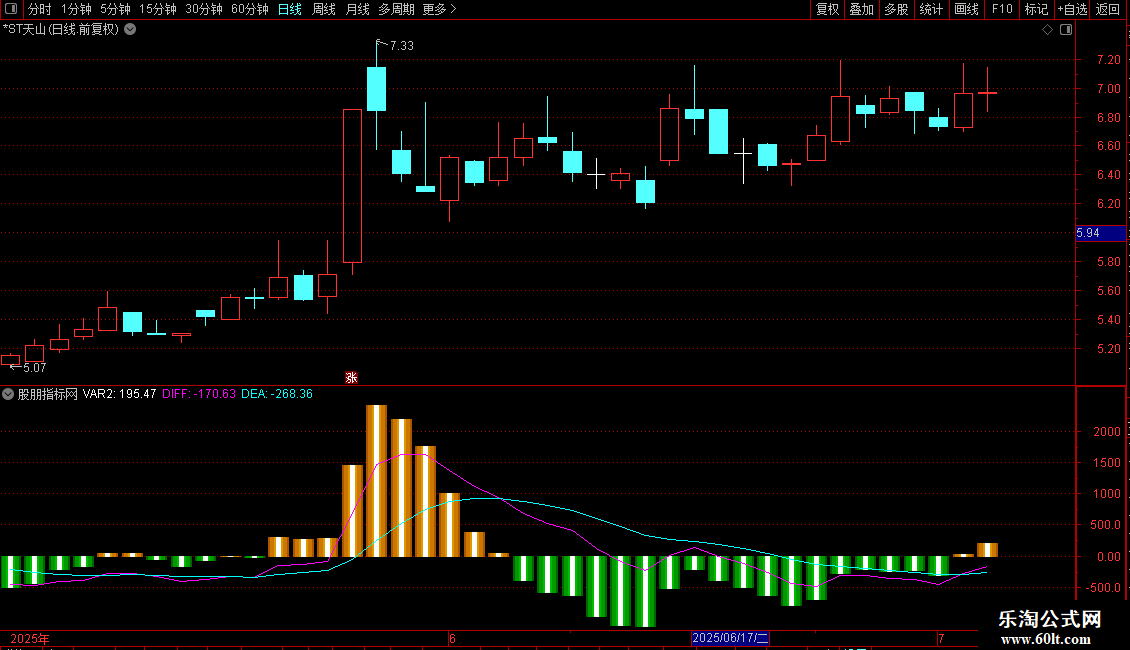
Task: Click the DEA: -268.36 value
Action: click(x=277, y=394)
